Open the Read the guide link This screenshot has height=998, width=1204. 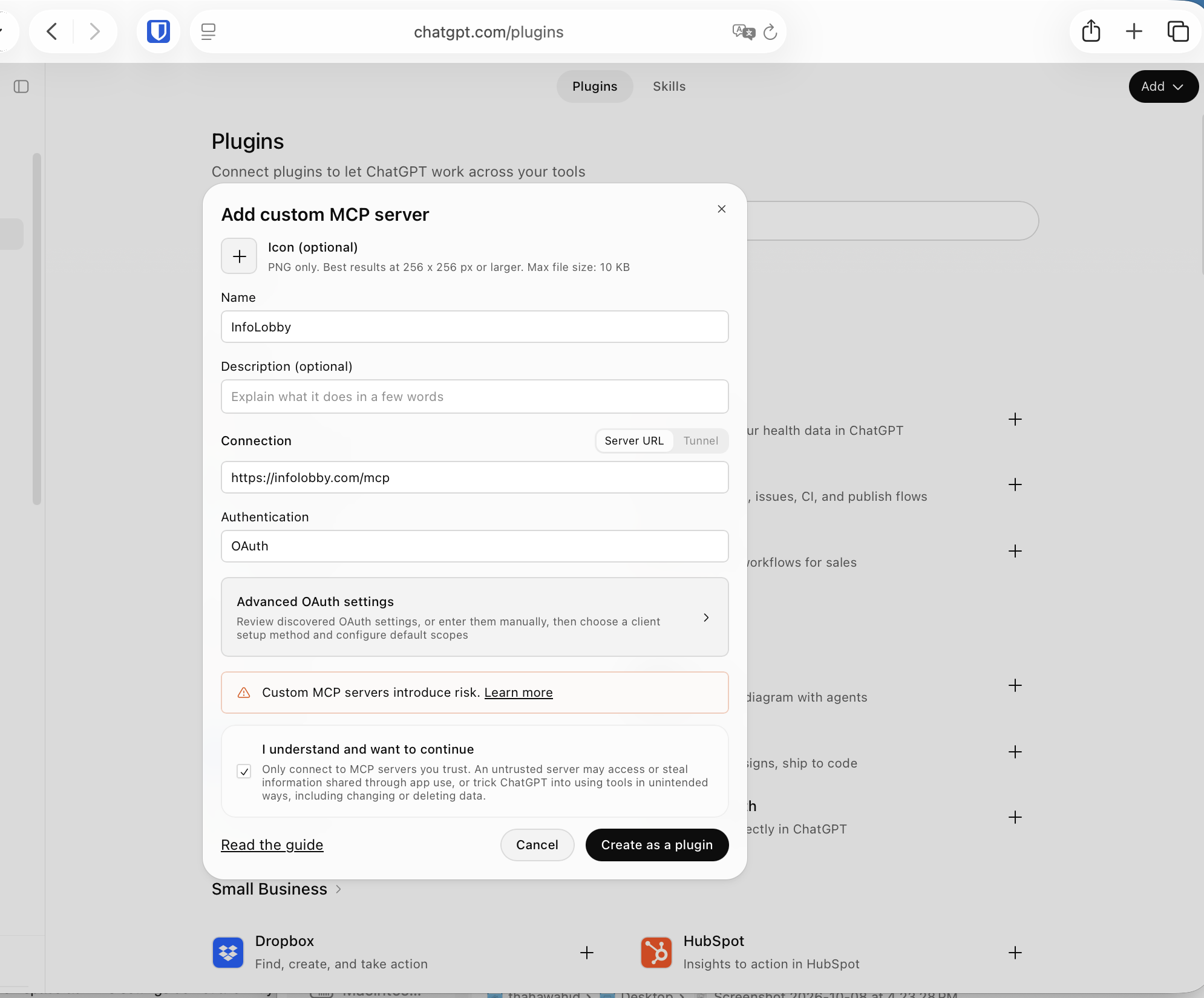[x=272, y=845]
